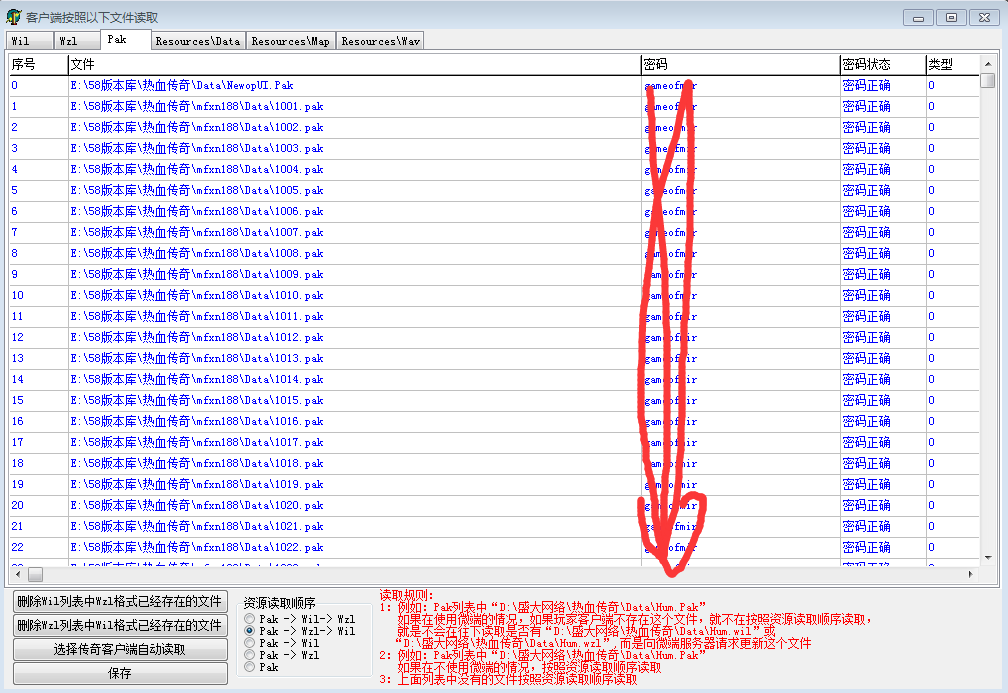Select the 1010.pak file row
Viewport: 1008px width, 693px height.
point(494,295)
